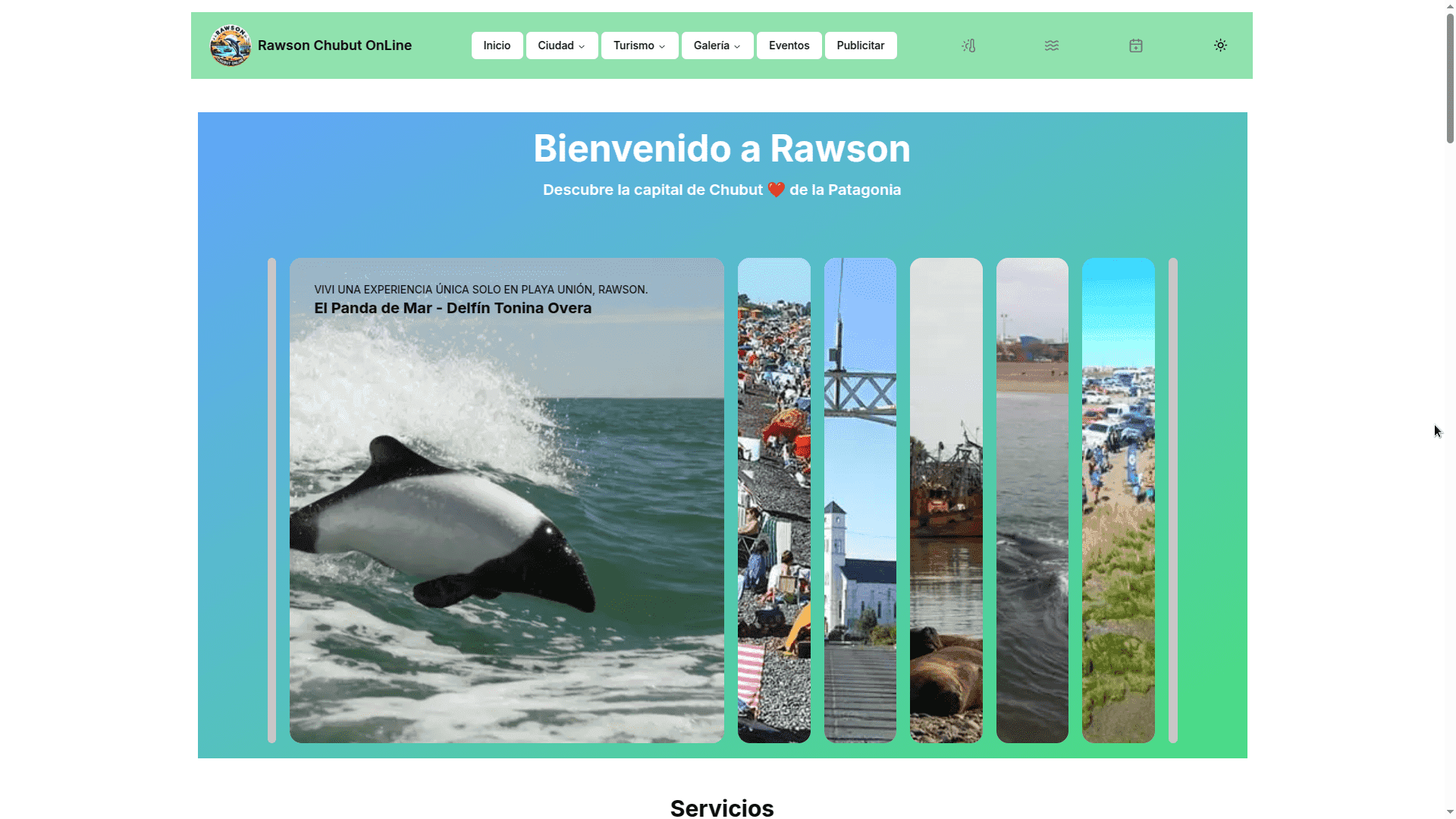Viewport: 1456px width, 819px height.
Task: Select the white church tower photo strip
Action: 860,500
